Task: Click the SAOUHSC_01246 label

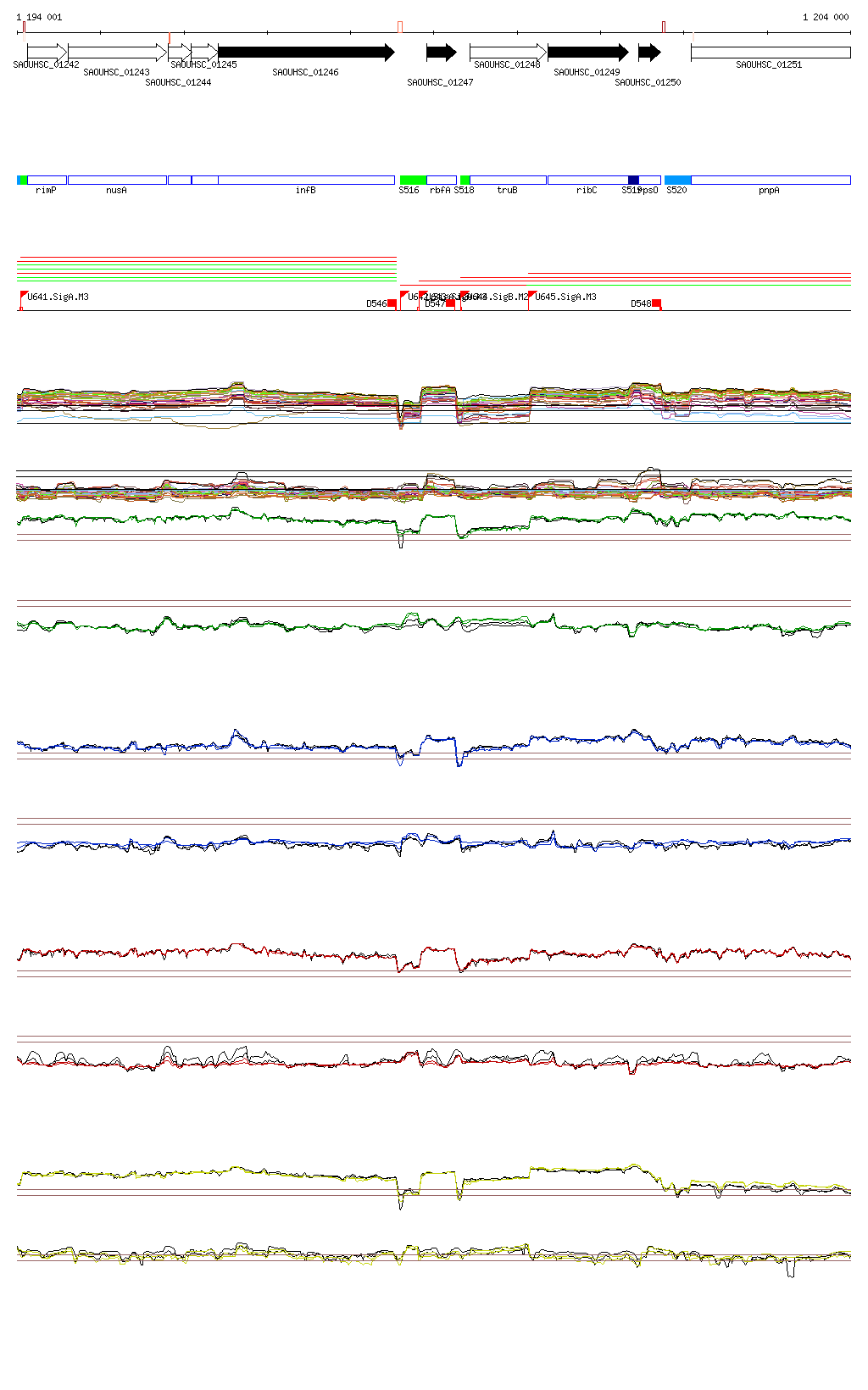Action: pyautogui.click(x=305, y=72)
